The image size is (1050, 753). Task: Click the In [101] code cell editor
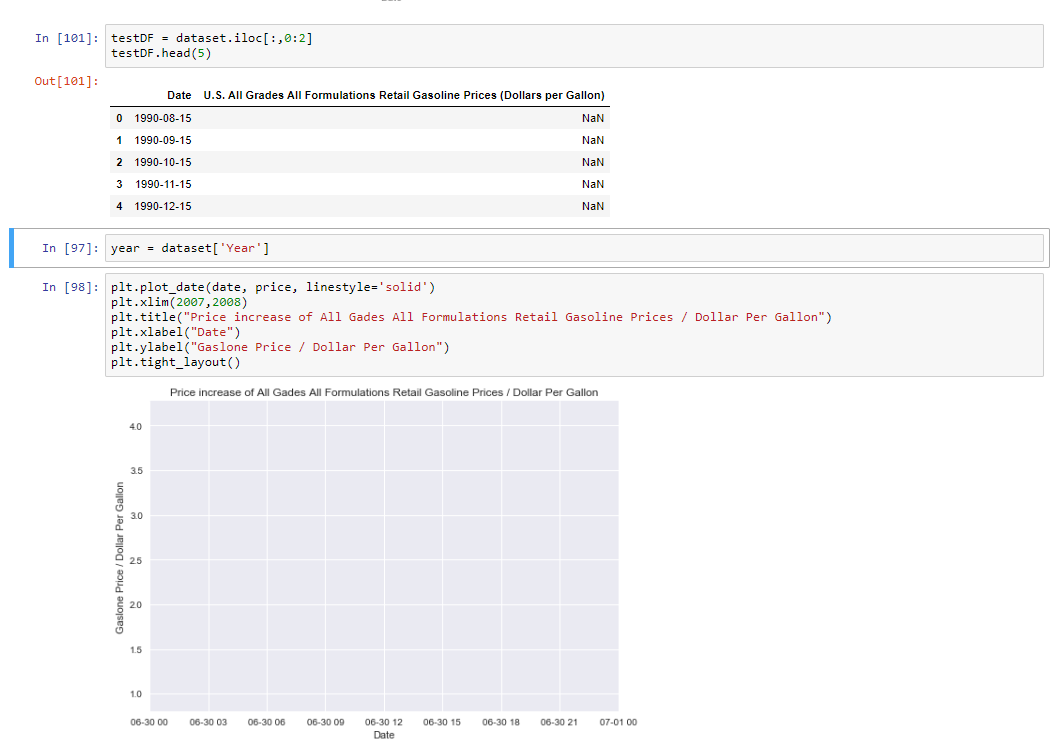click(x=574, y=46)
